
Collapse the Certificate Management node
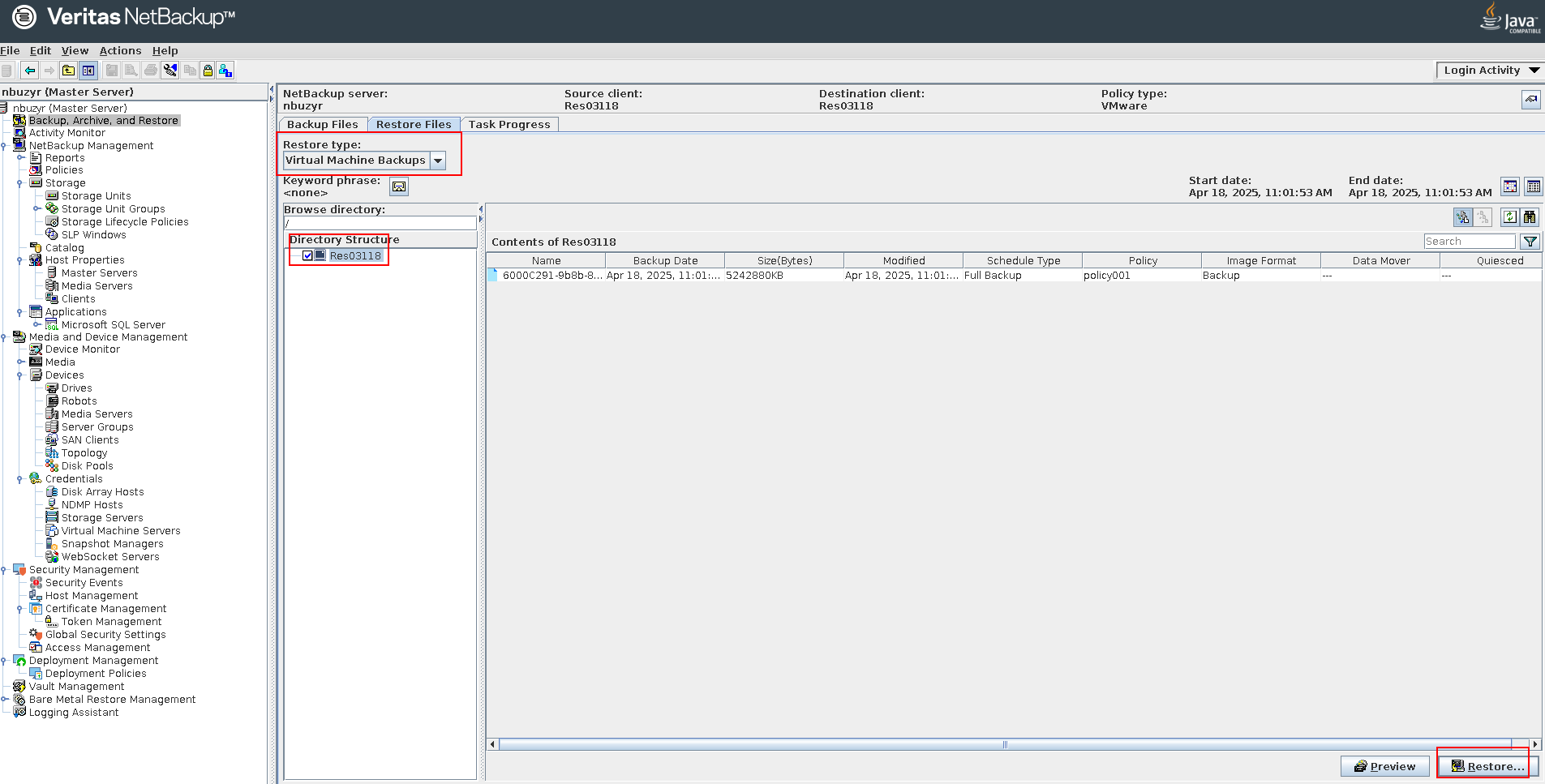[19, 609]
